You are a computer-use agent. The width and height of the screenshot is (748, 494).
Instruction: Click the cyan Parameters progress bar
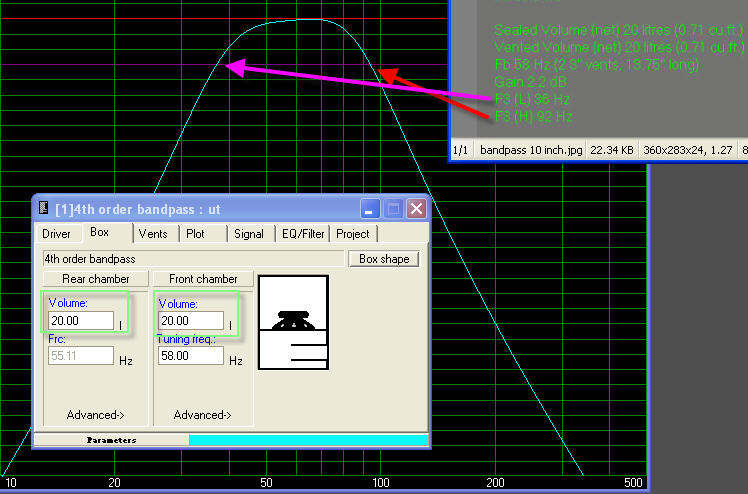(309, 440)
